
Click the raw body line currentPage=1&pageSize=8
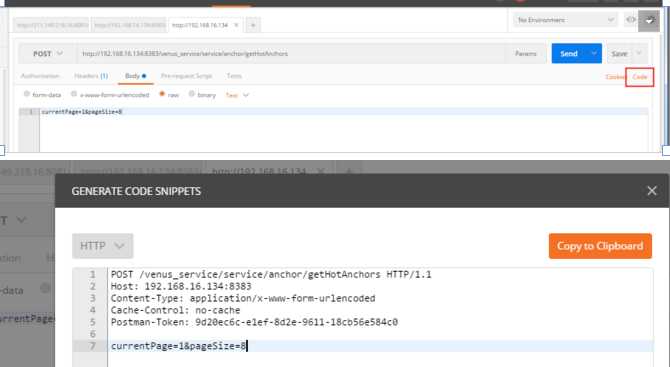pyautogui.click(x=344, y=112)
